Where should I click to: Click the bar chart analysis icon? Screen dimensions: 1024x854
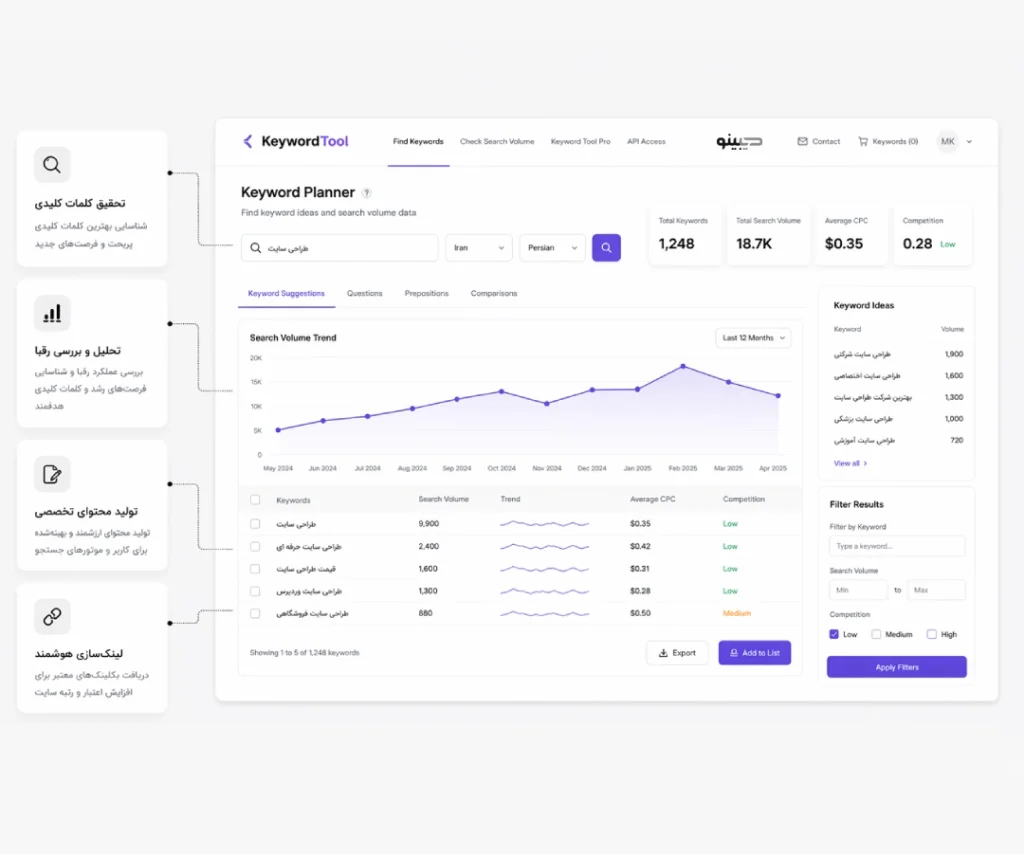52,313
